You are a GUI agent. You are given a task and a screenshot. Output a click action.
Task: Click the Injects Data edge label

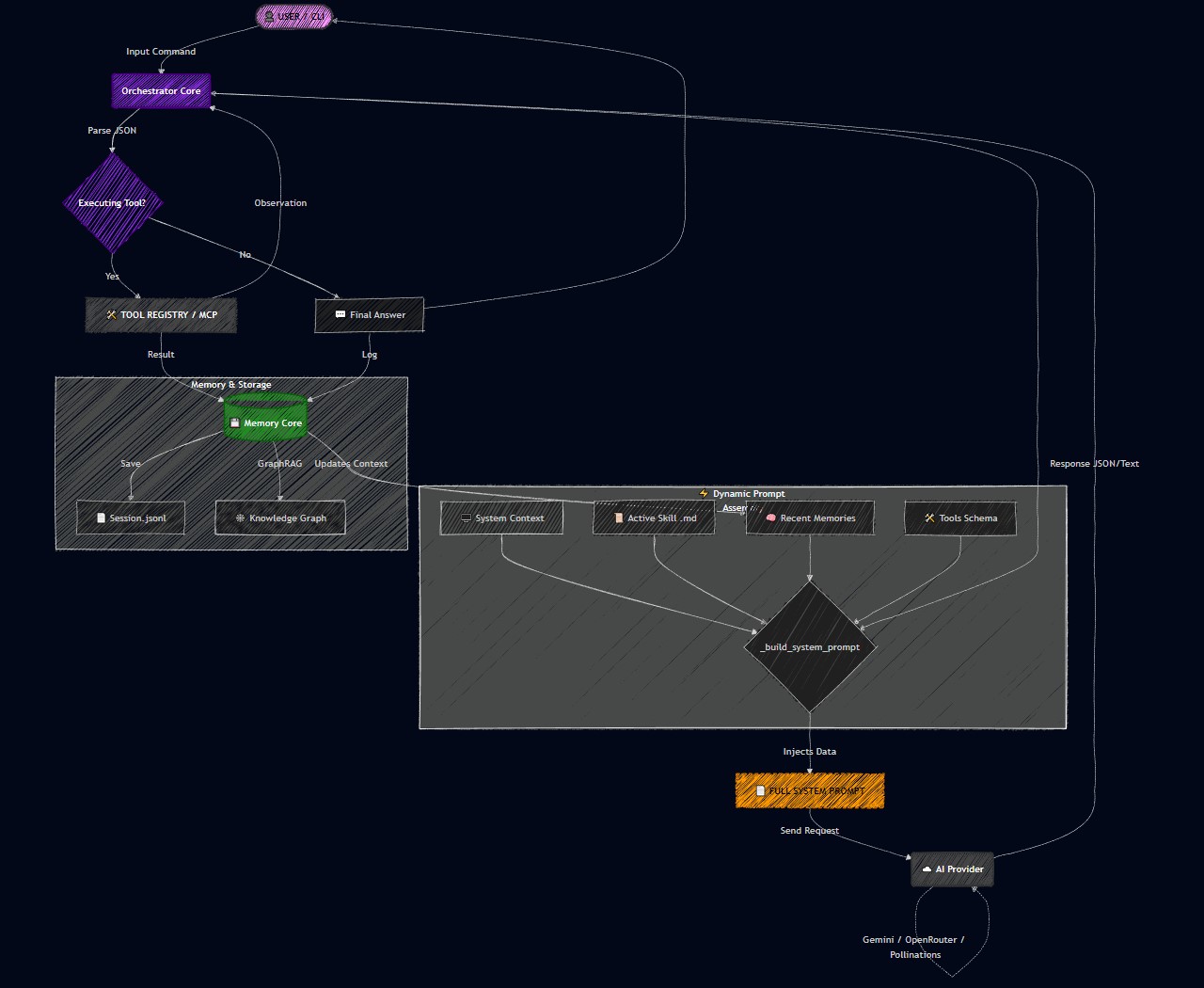[x=810, y=752]
